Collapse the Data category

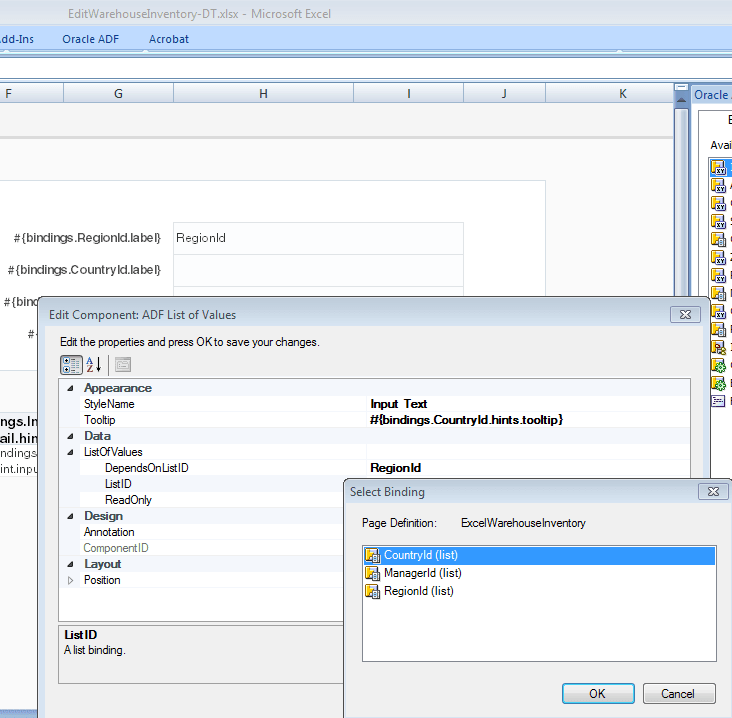click(70, 436)
